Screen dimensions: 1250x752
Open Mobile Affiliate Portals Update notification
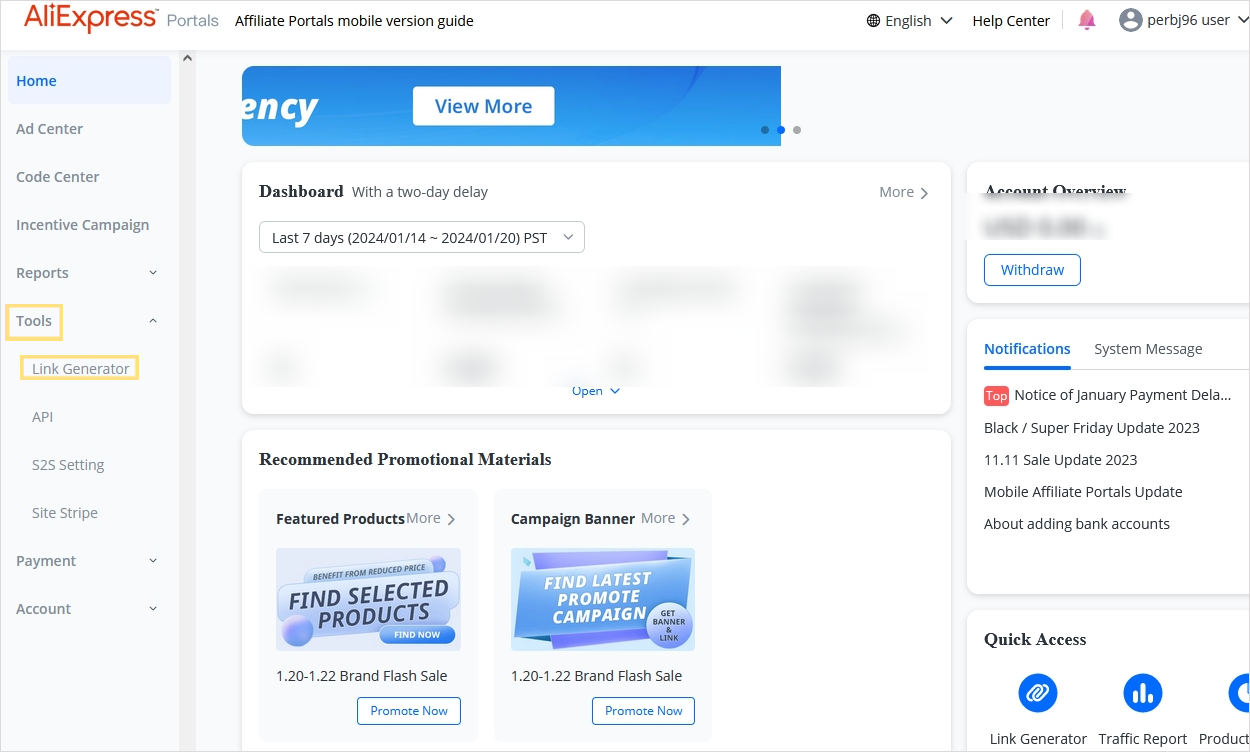pos(1083,492)
